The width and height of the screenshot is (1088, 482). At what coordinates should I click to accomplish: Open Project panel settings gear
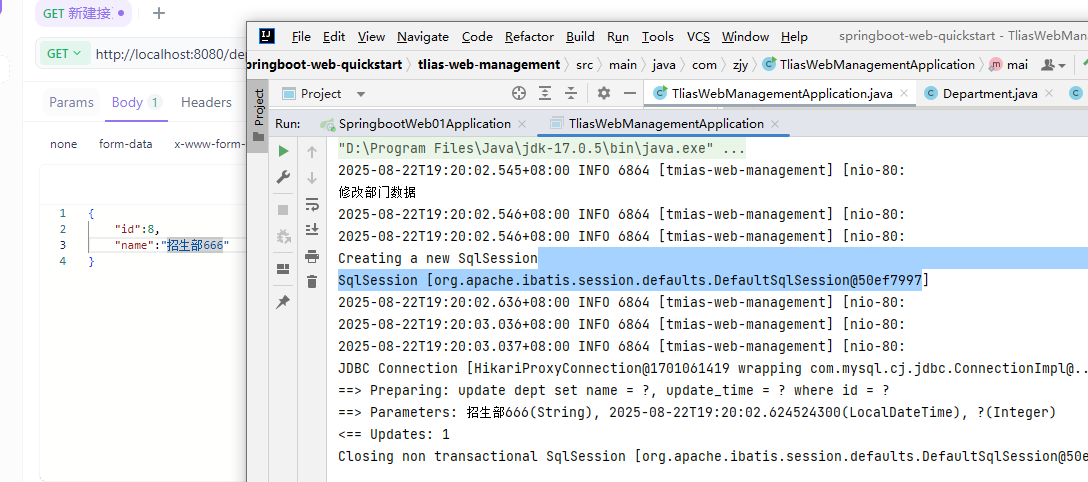603,93
